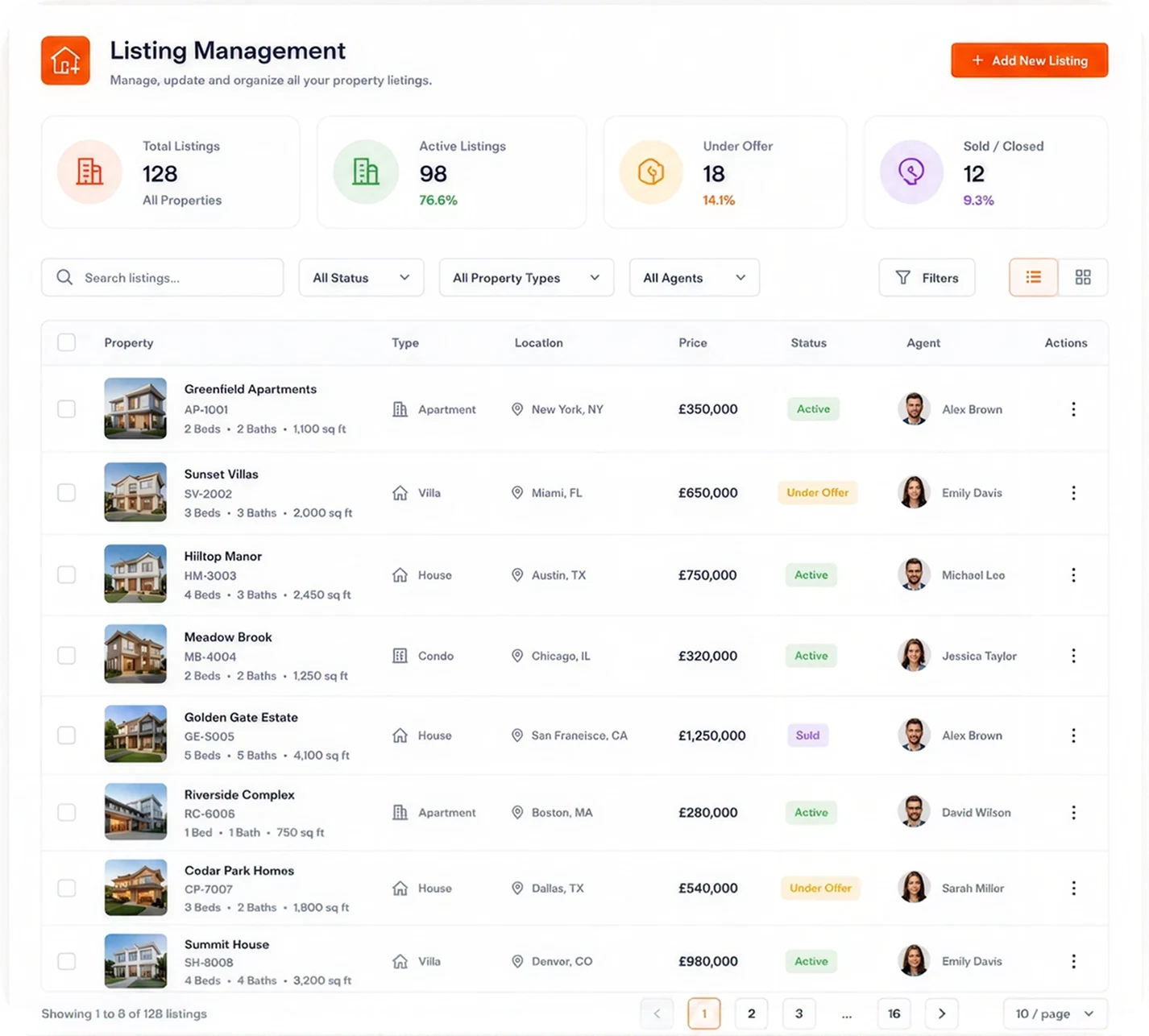Open Golden Gate Estate property thumbnail
This screenshot has width=1149, height=1036.
[x=135, y=734]
